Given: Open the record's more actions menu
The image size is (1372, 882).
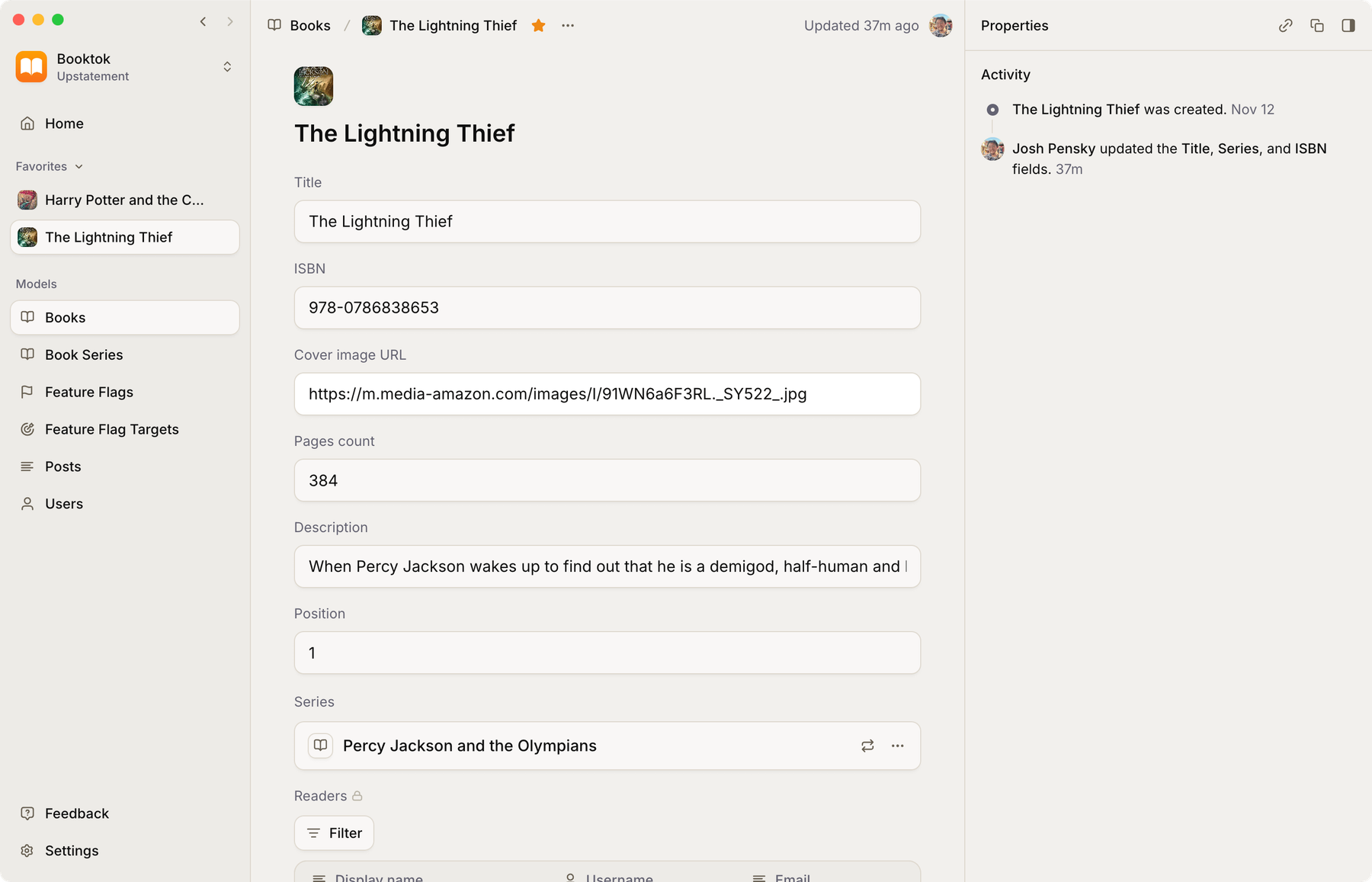Looking at the screenshot, I should 568,25.
